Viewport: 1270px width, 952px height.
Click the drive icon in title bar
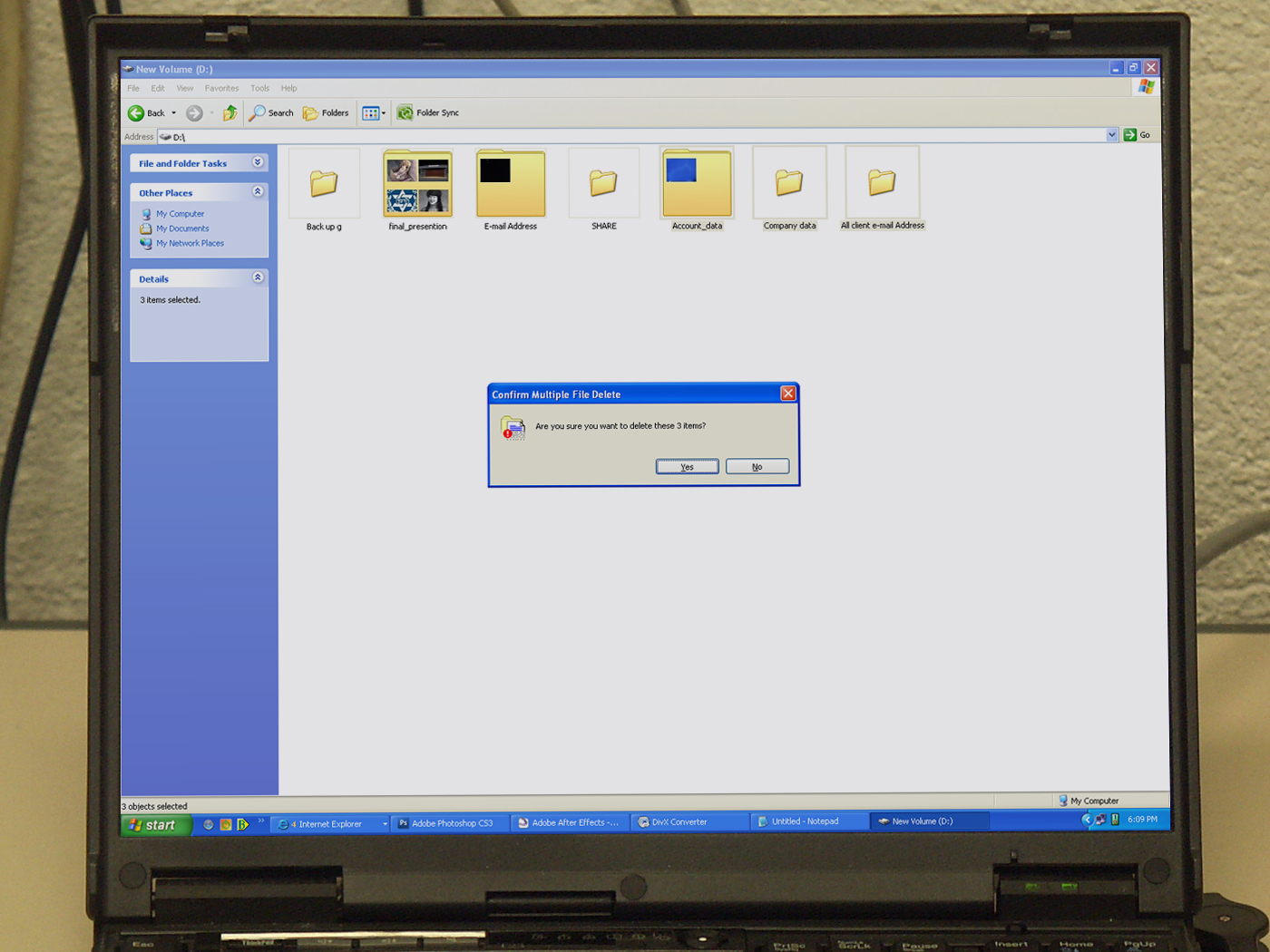click(x=129, y=69)
